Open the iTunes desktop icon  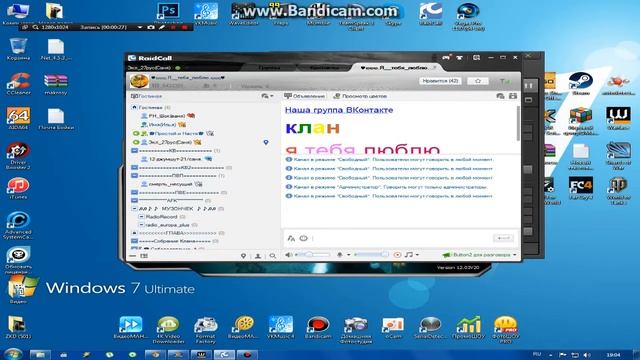click(x=18, y=188)
